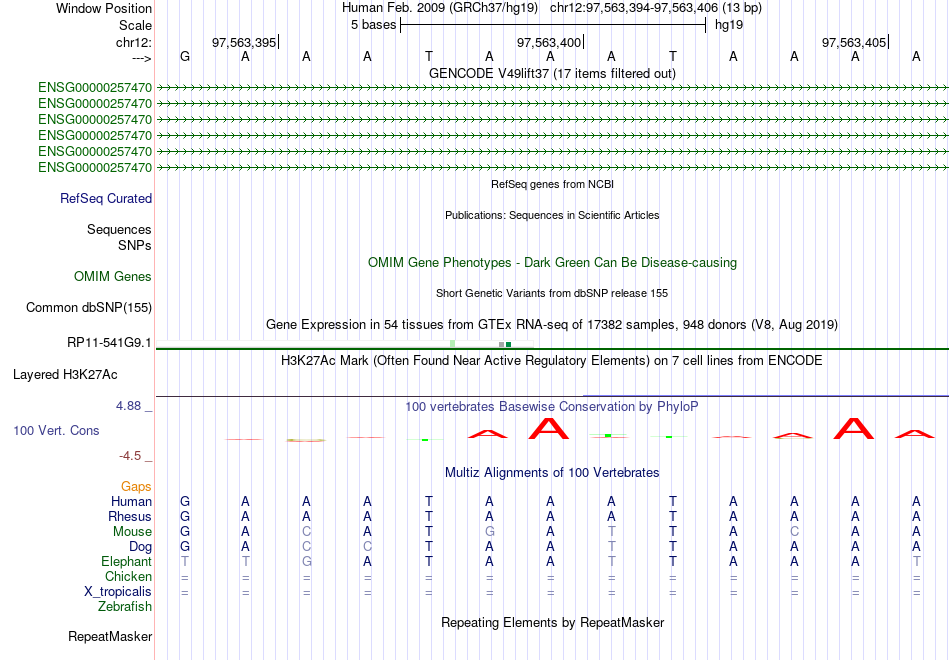Click the OMIM Gene Phenotypes title
Image resolution: width=950 pixels, height=660 pixels.
click(552, 262)
